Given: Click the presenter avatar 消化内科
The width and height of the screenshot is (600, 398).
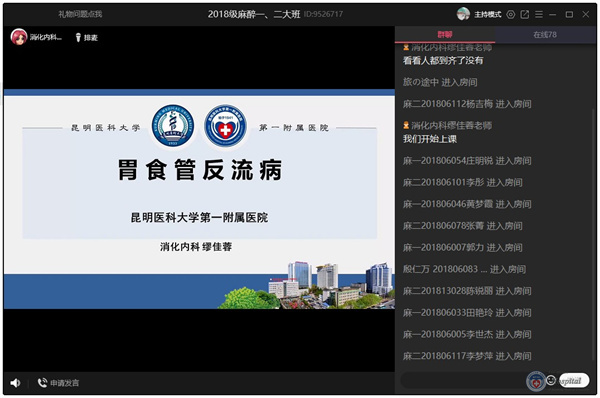Looking at the screenshot, I should click(19, 37).
